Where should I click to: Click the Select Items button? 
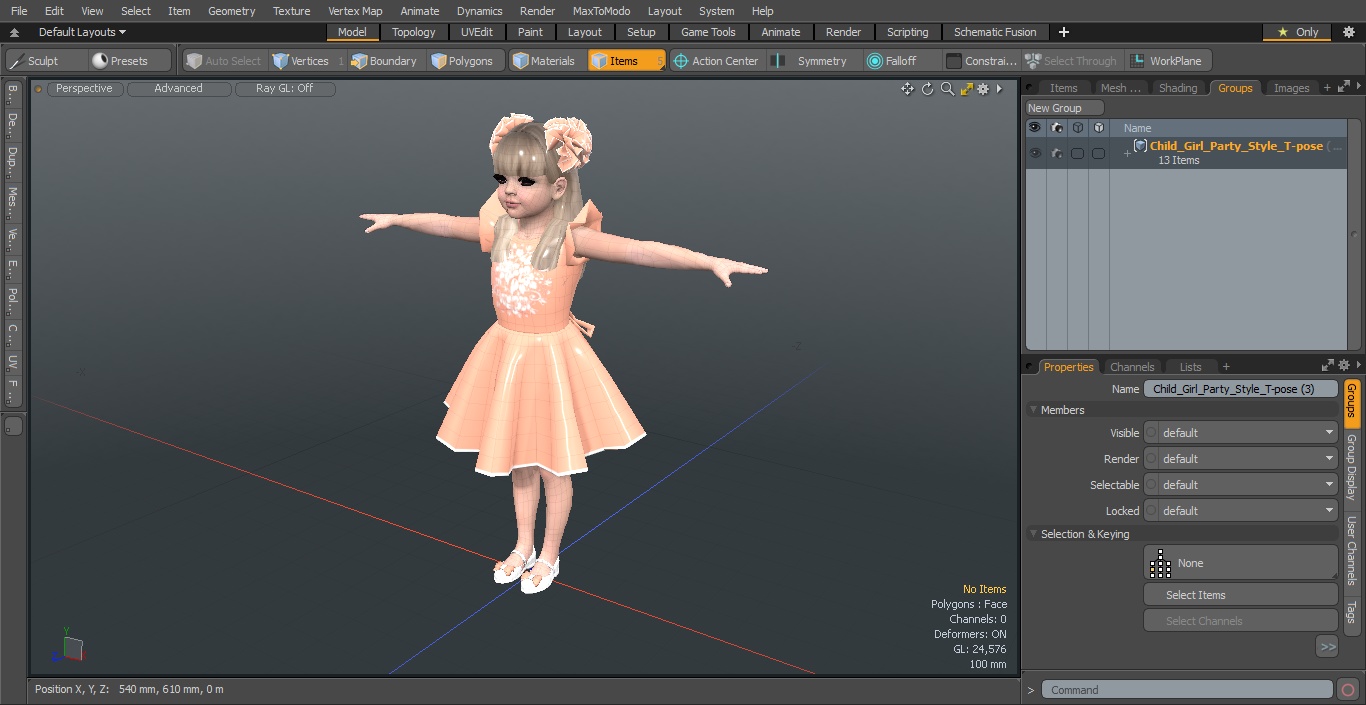(1240, 595)
